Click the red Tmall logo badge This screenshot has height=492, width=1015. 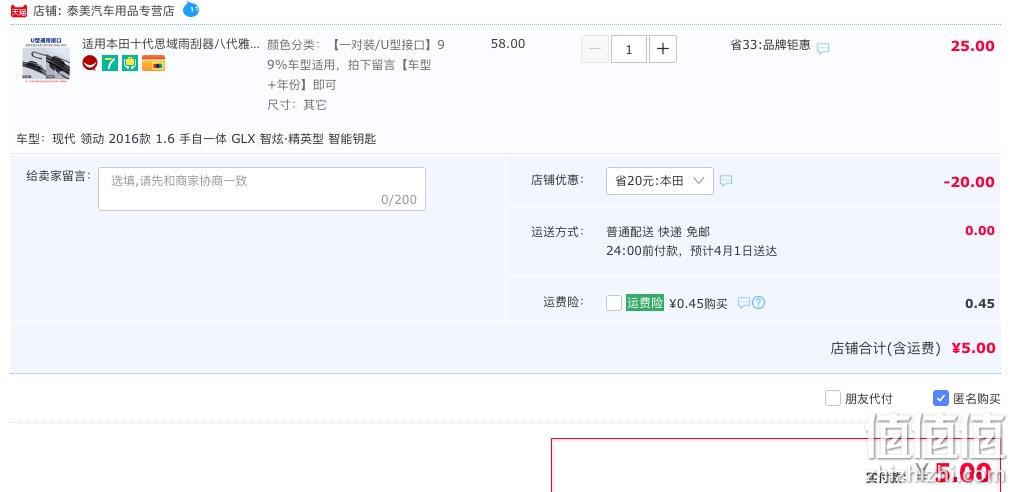coord(19,11)
